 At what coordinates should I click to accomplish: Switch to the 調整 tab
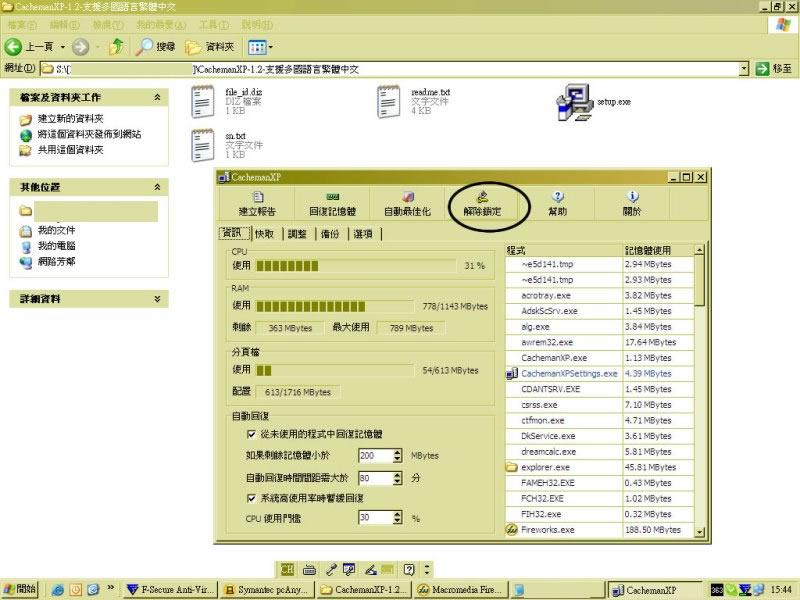coord(297,234)
